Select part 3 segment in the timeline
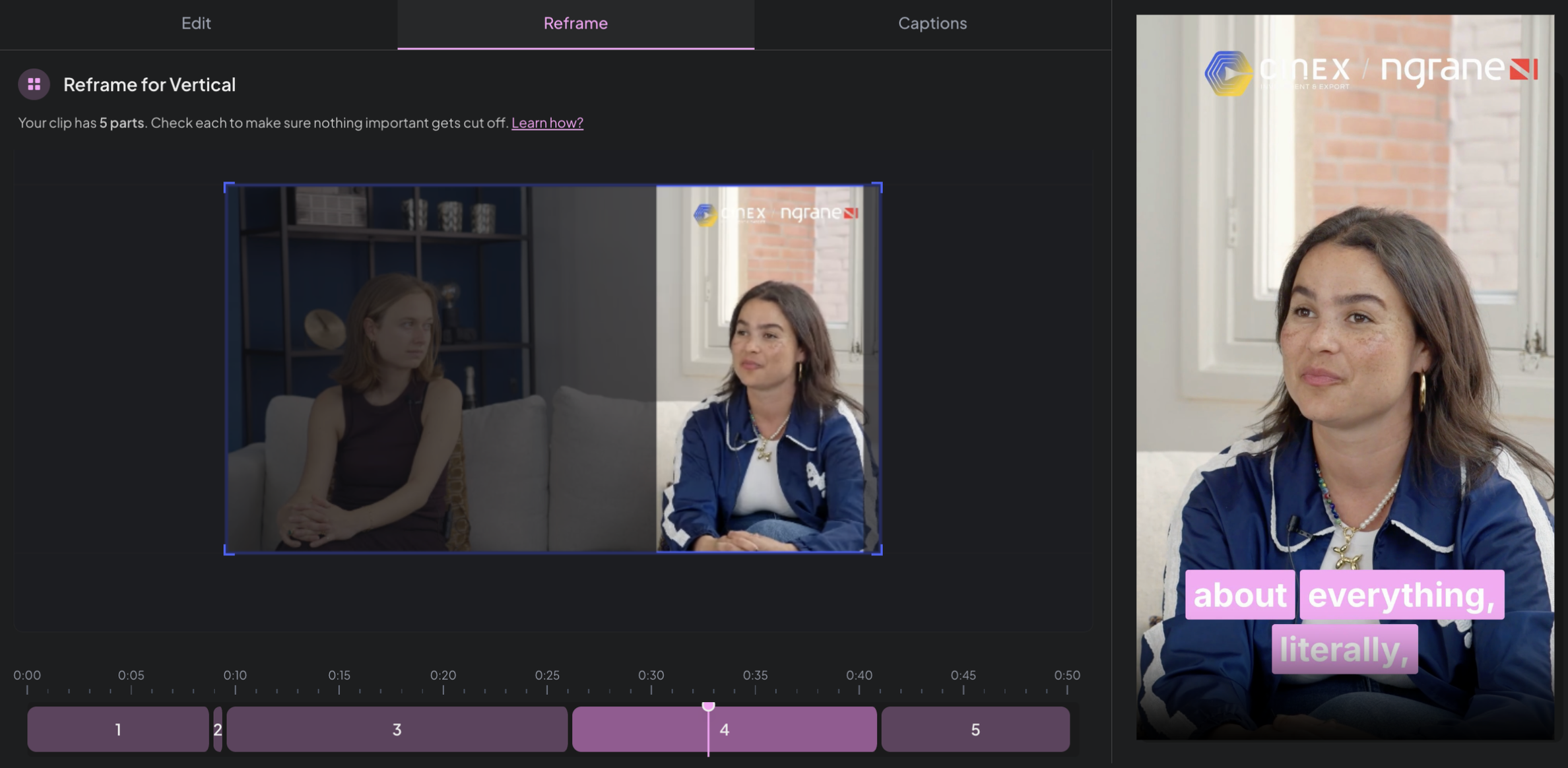This screenshot has width=1568, height=768. click(x=396, y=729)
